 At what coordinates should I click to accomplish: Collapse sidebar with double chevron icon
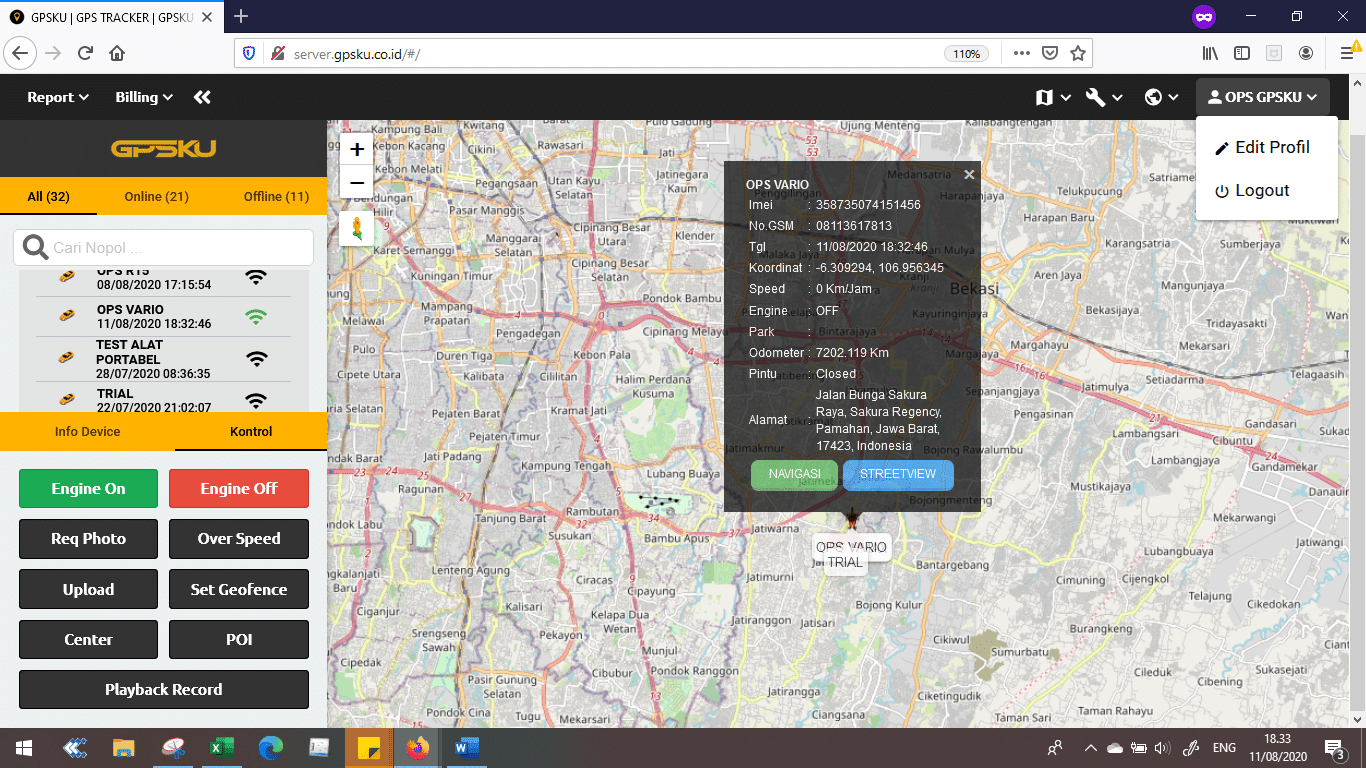(202, 97)
